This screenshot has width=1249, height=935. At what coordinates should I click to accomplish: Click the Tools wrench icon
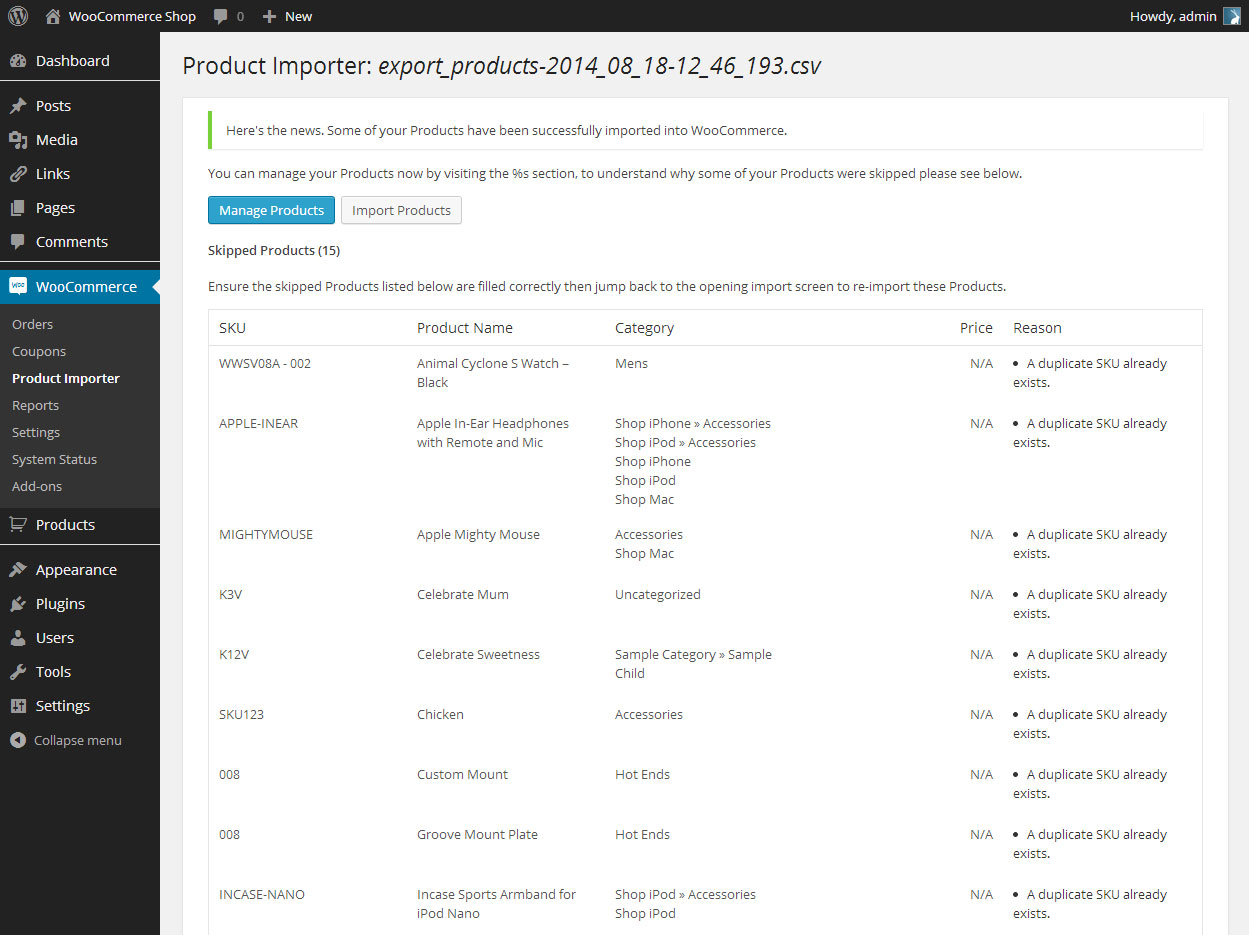pyautogui.click(x=18, y=672)
